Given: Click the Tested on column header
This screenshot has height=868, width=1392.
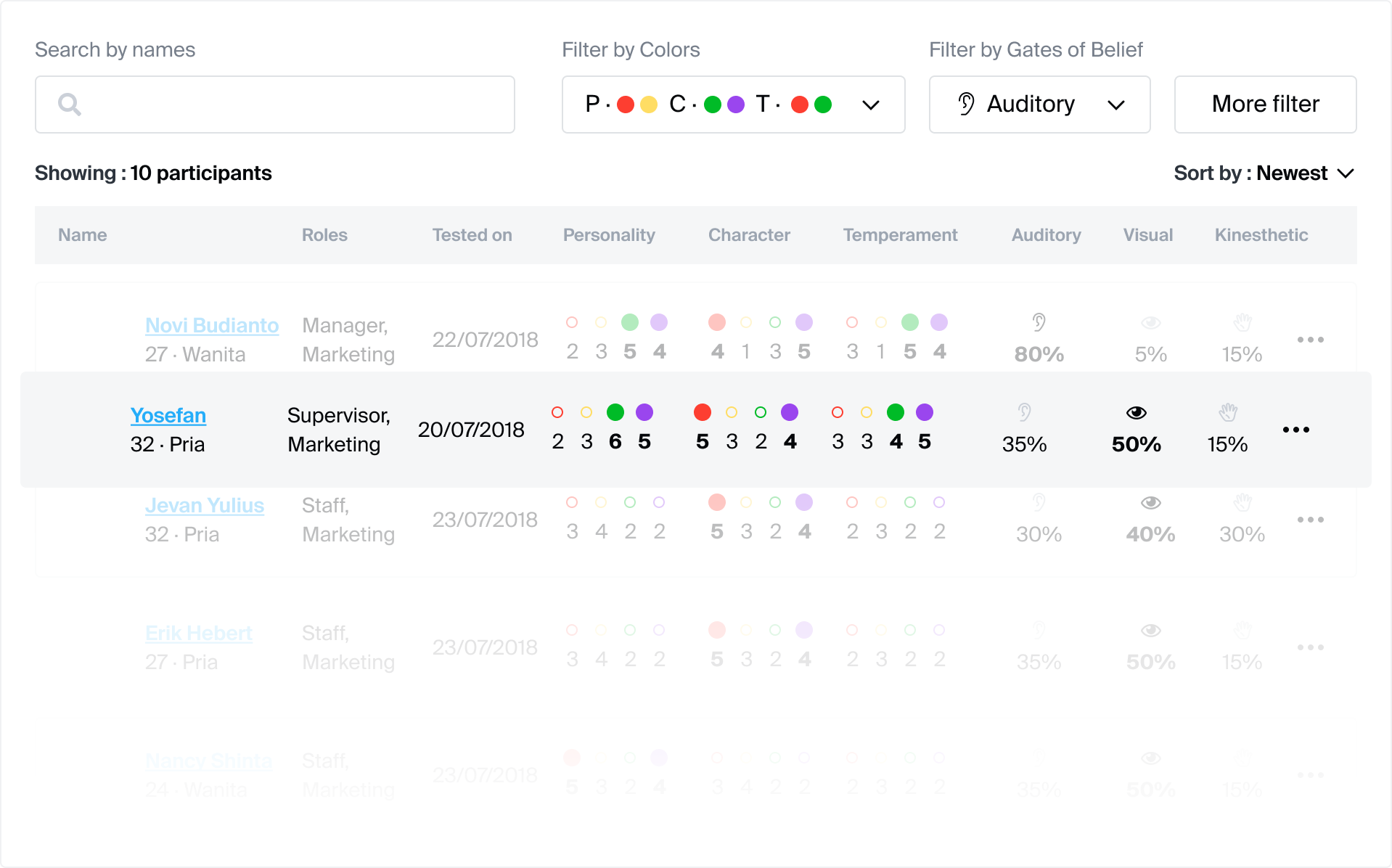Looking at the screenshot, I should [x=472, y=235].
